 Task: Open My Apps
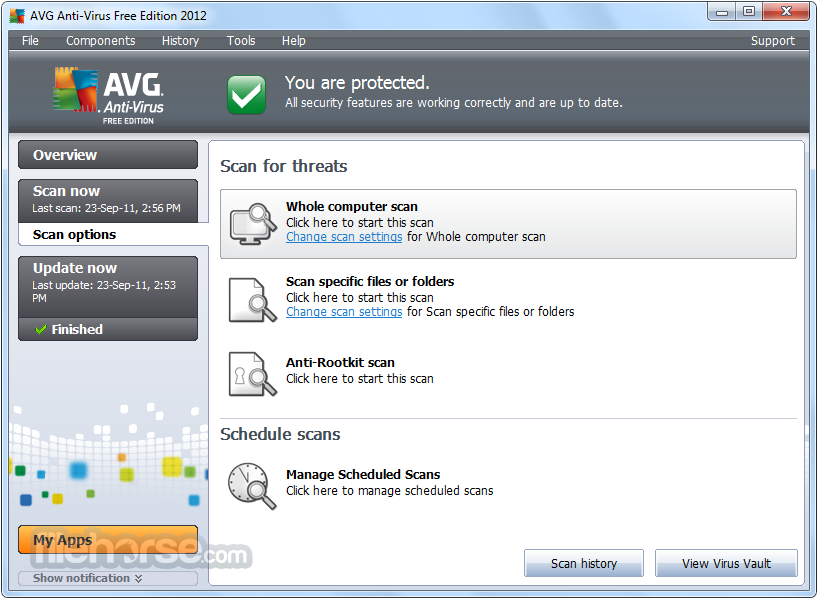pyautogui.click(x=108, y=540)
